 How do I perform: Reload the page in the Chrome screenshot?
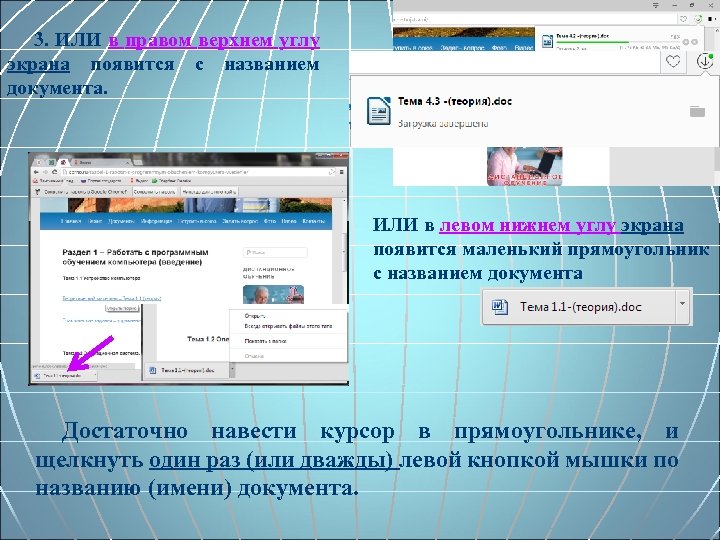(x=54, y=172)
